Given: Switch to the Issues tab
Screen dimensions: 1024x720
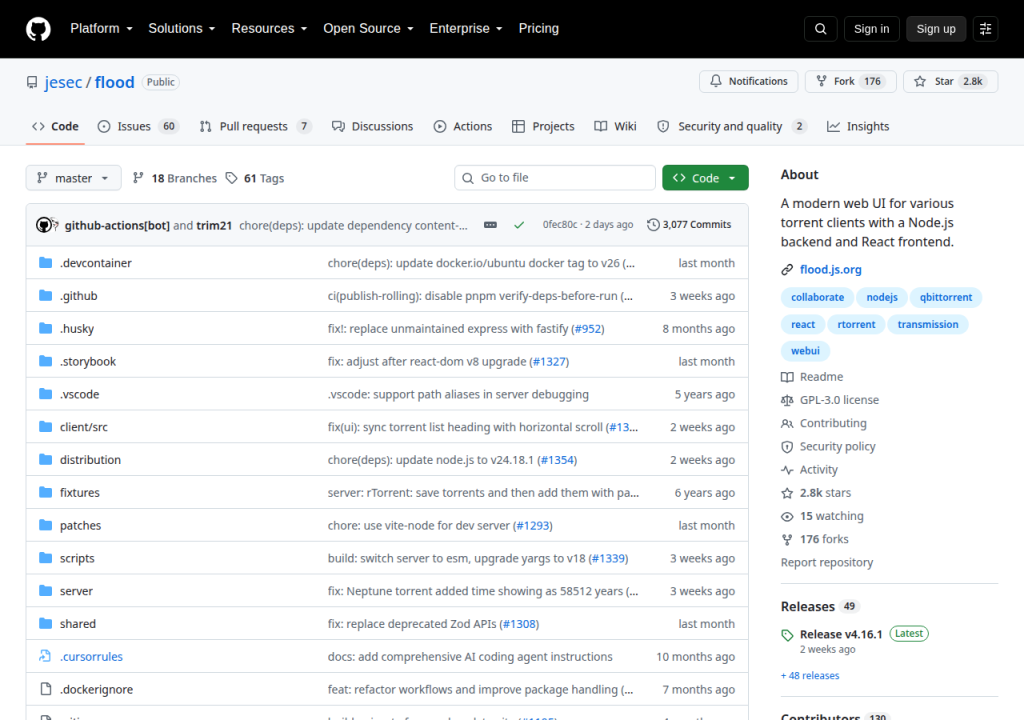Looking at the screenshot, I should point(138,126).
